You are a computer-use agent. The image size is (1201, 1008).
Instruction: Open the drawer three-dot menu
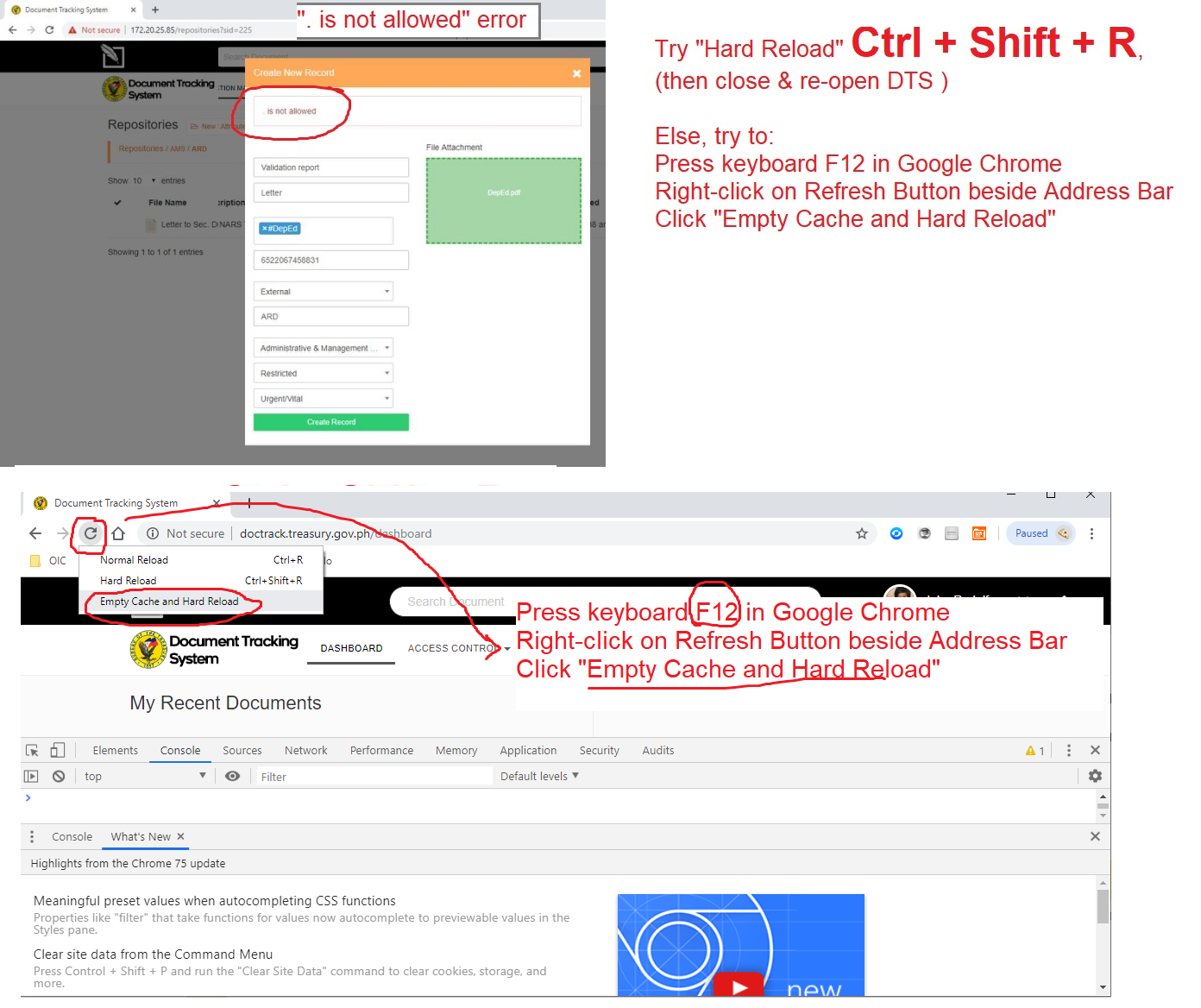click(32, 836)
